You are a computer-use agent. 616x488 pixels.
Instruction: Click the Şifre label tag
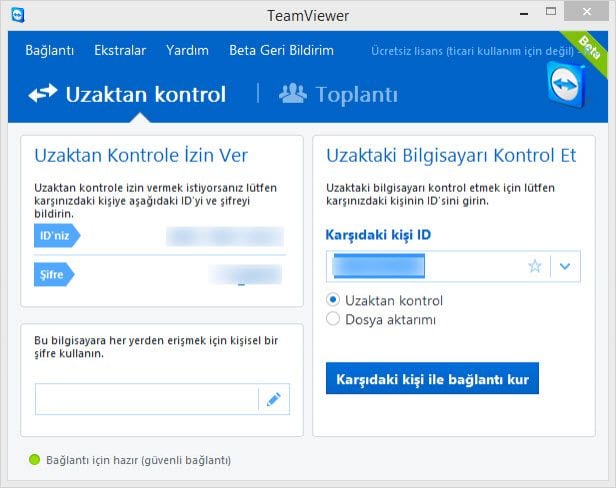coord(54,274)
